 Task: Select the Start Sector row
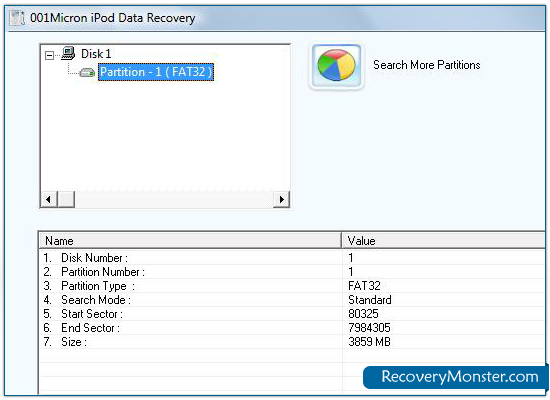click(x=293, y=314)
